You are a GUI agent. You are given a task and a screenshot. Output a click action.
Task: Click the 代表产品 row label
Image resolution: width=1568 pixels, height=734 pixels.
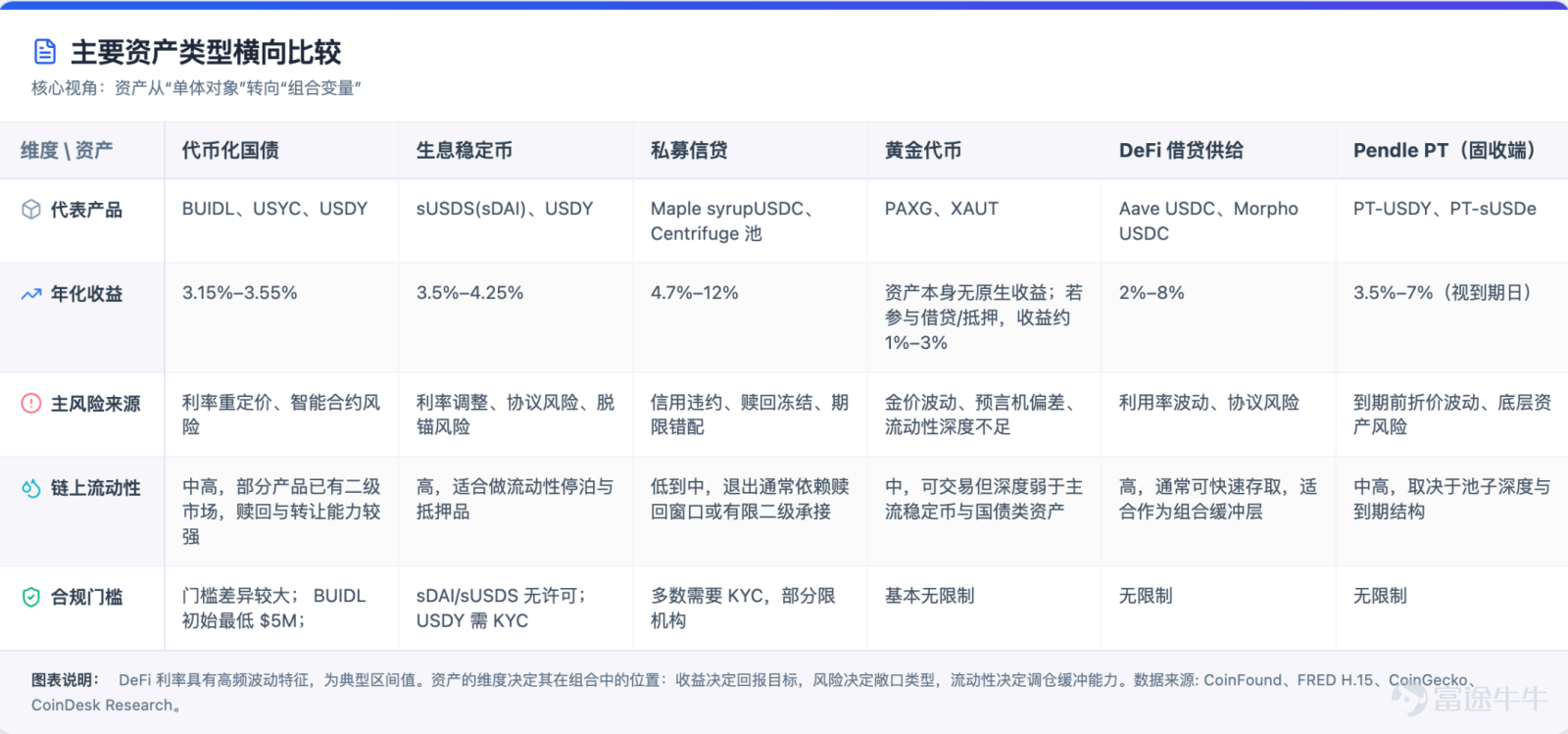(x=86, y=209)
